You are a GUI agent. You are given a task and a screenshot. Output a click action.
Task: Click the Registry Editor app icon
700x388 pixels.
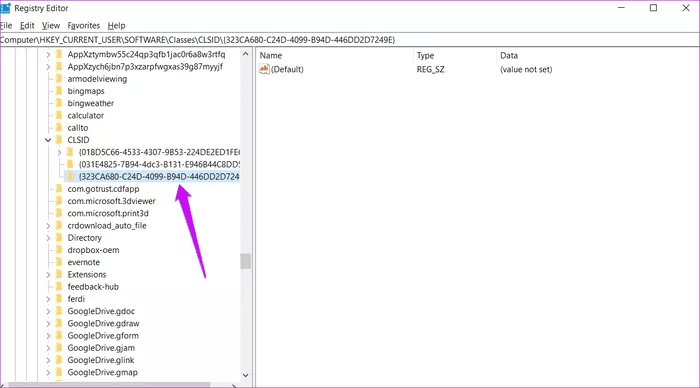click(x=5, y=8)
